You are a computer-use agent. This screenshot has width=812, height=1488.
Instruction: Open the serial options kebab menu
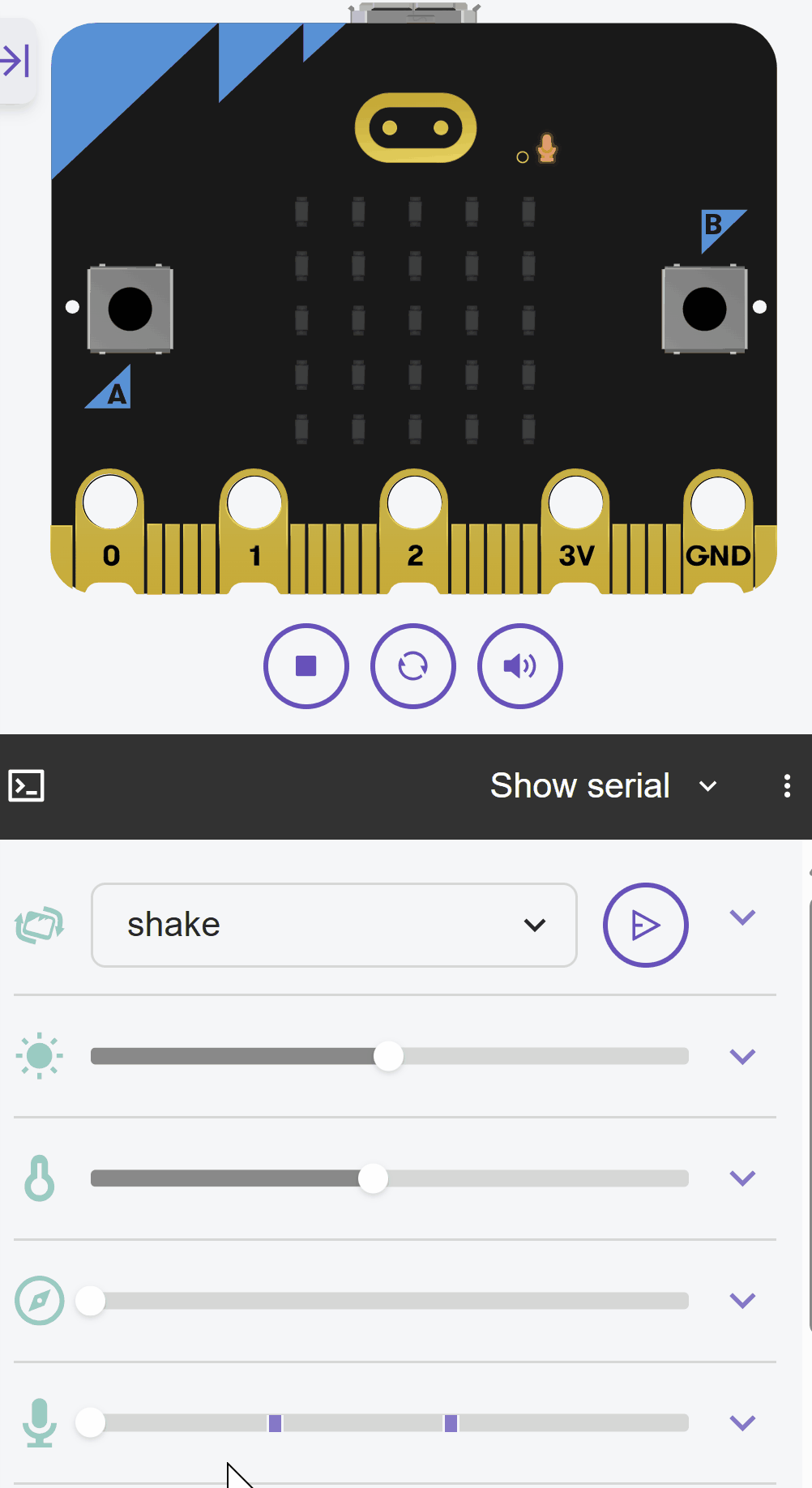[787, 786]
